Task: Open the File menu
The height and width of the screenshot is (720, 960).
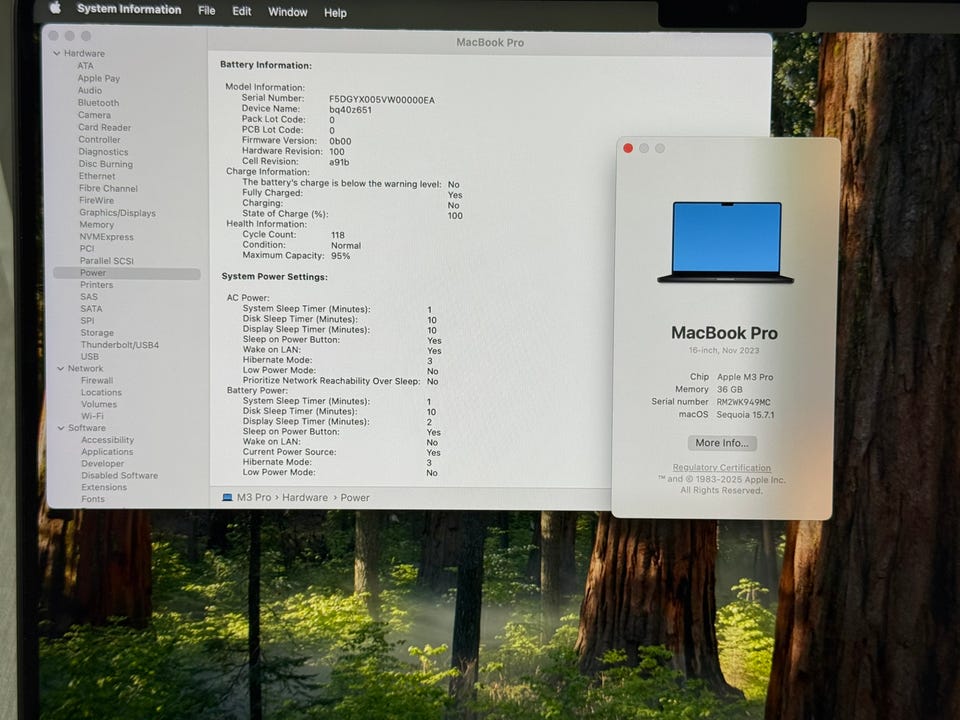Action: pos(206,11)
